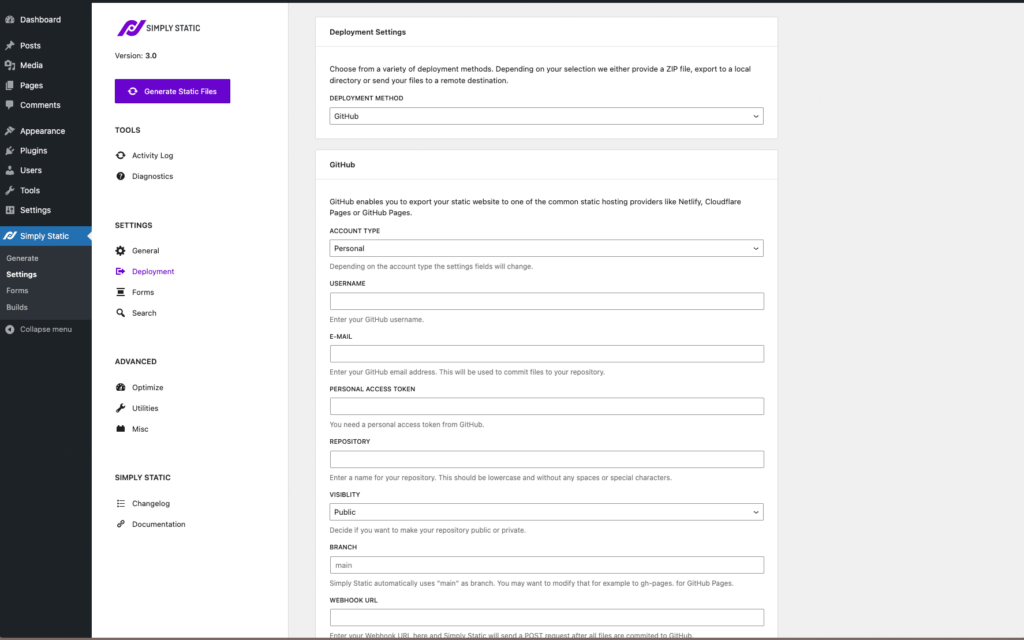Click the Dashboard icon in WordPress sidebar
This screenshot has height=640, width=1024.
pos(10,20)
